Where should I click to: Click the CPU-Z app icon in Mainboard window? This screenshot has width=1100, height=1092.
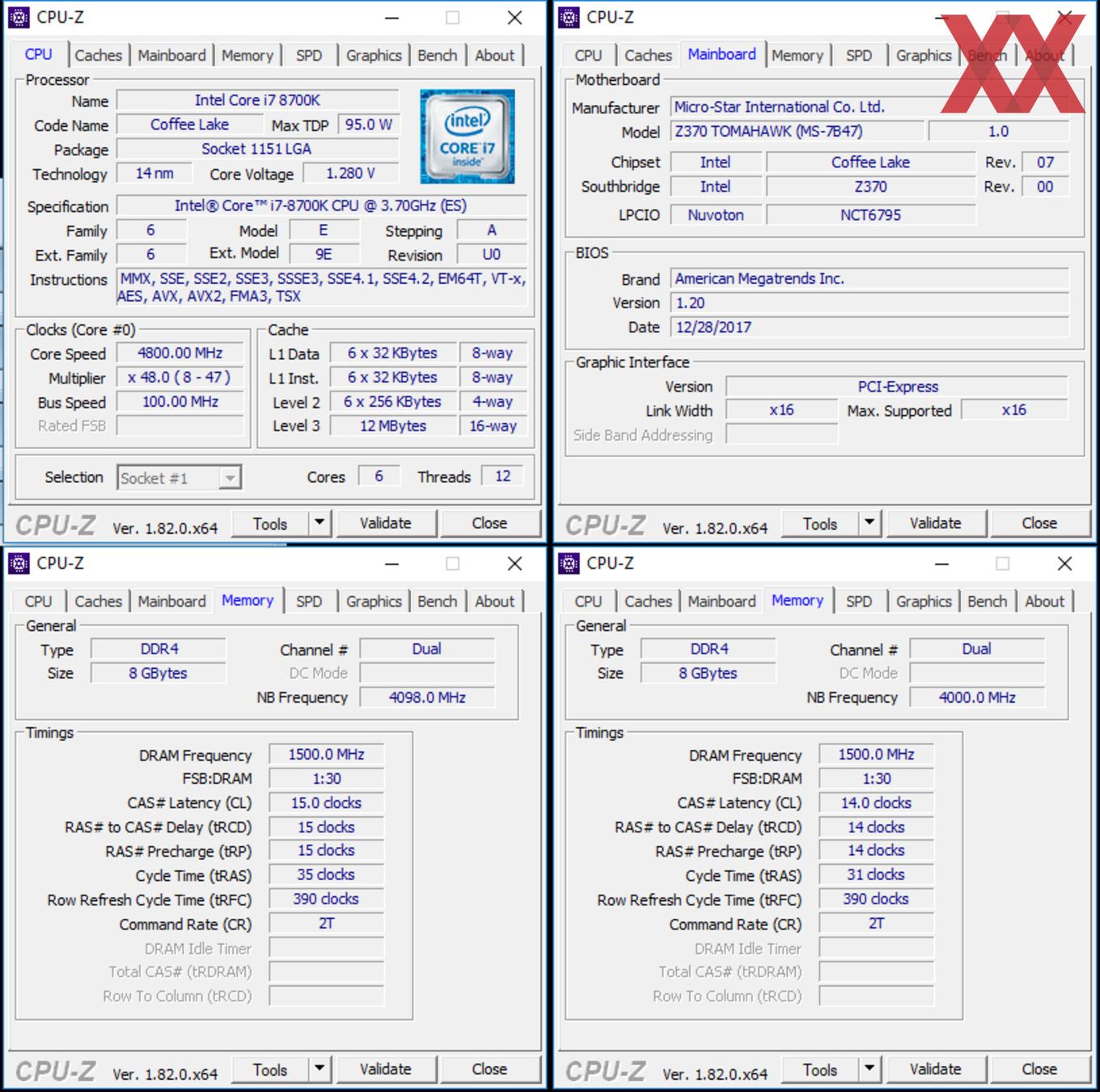click(569, 17)
